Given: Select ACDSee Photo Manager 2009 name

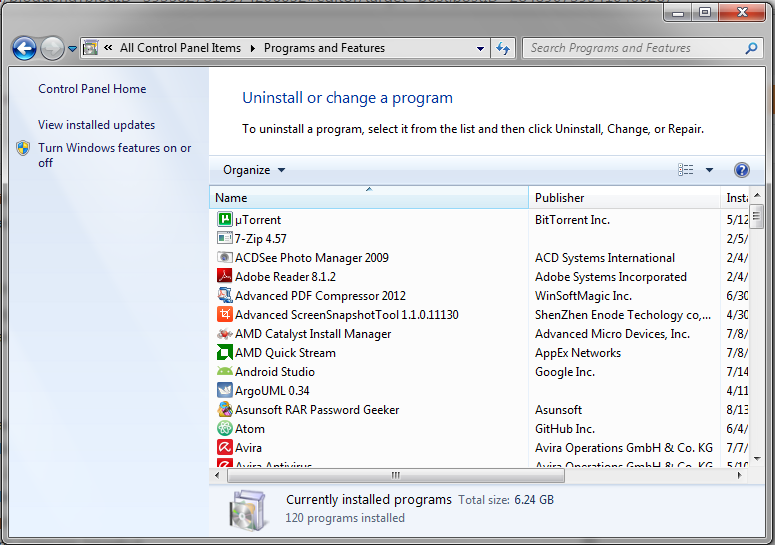Looking at the screenshot, I should point(312,258).
